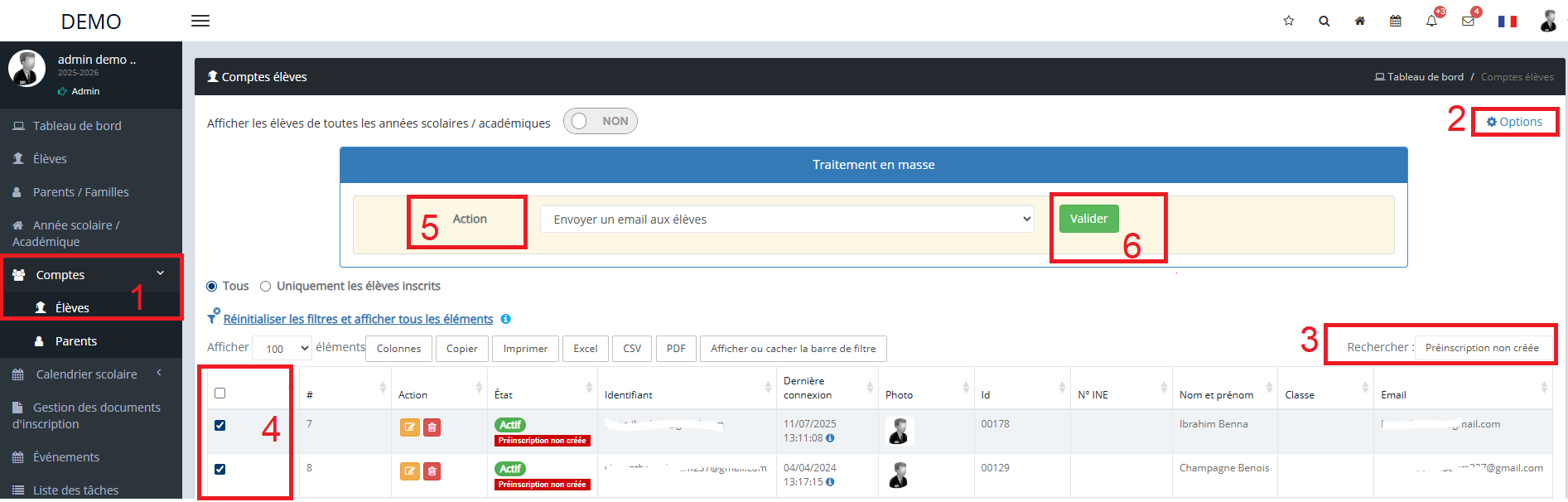Click the Rechercher search input field
This screenshot has width=1568, height=502.
(x=1482, y=348)
